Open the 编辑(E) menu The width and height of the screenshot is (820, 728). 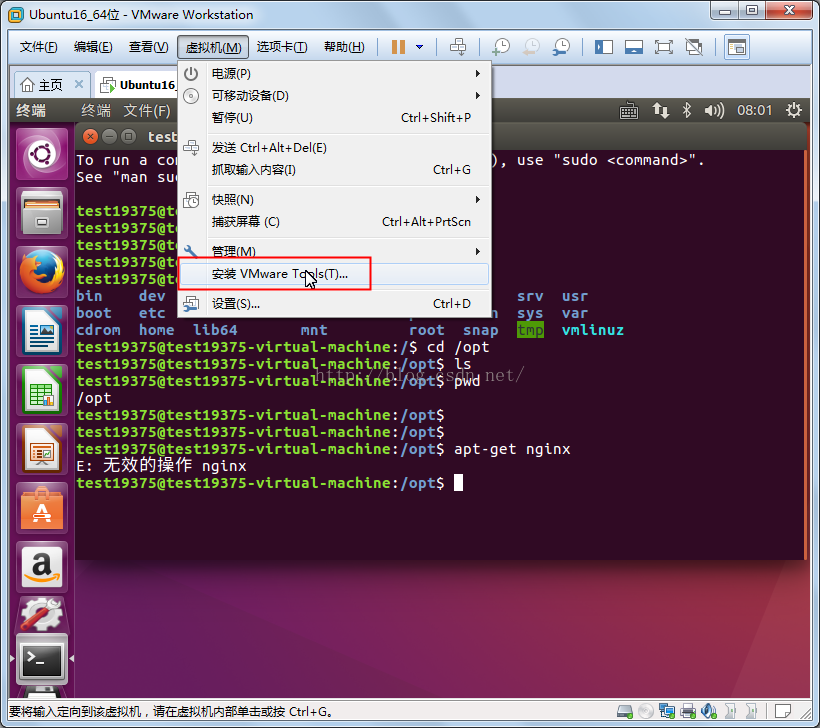[93, 47]
